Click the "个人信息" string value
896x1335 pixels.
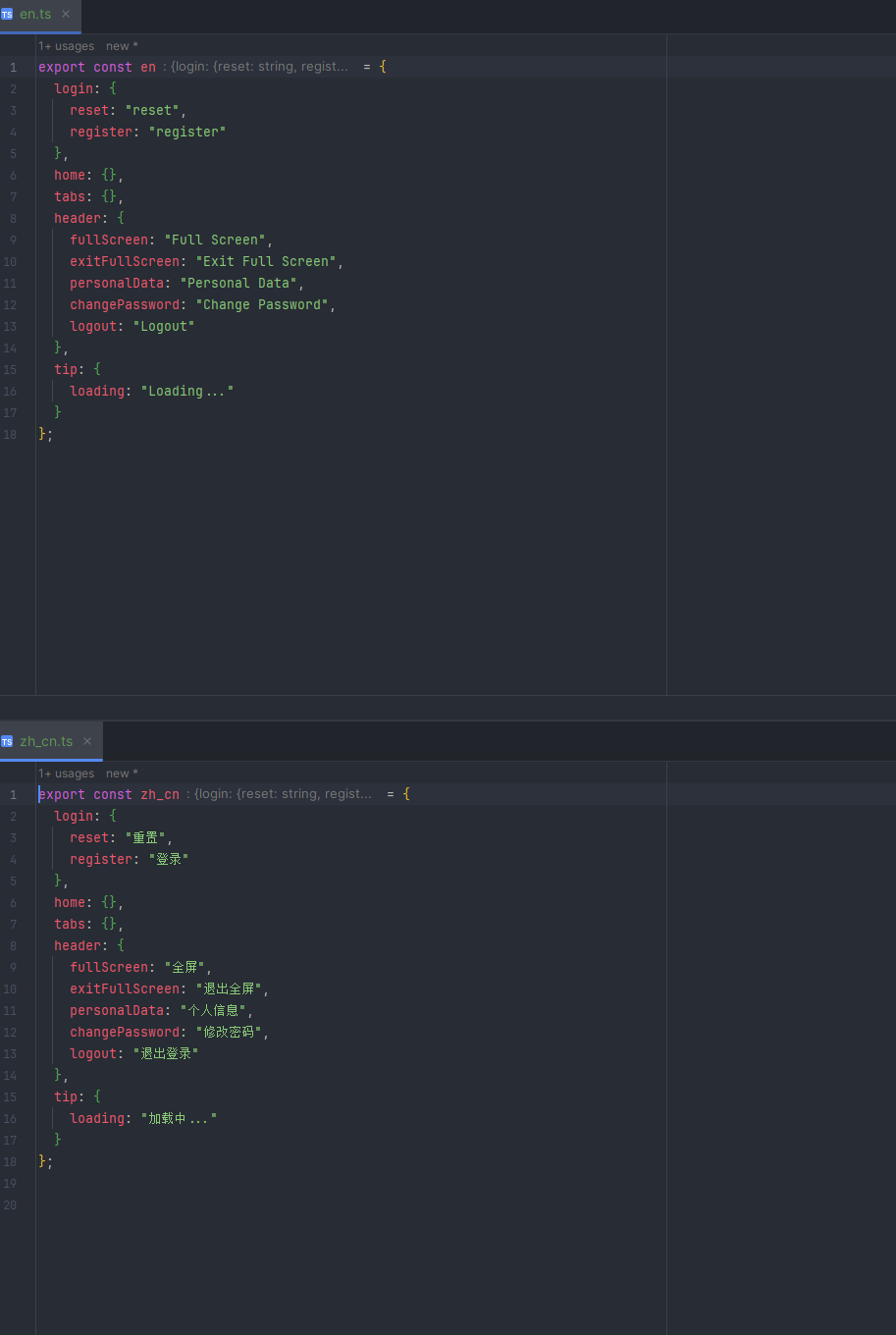click(213, 1010)
